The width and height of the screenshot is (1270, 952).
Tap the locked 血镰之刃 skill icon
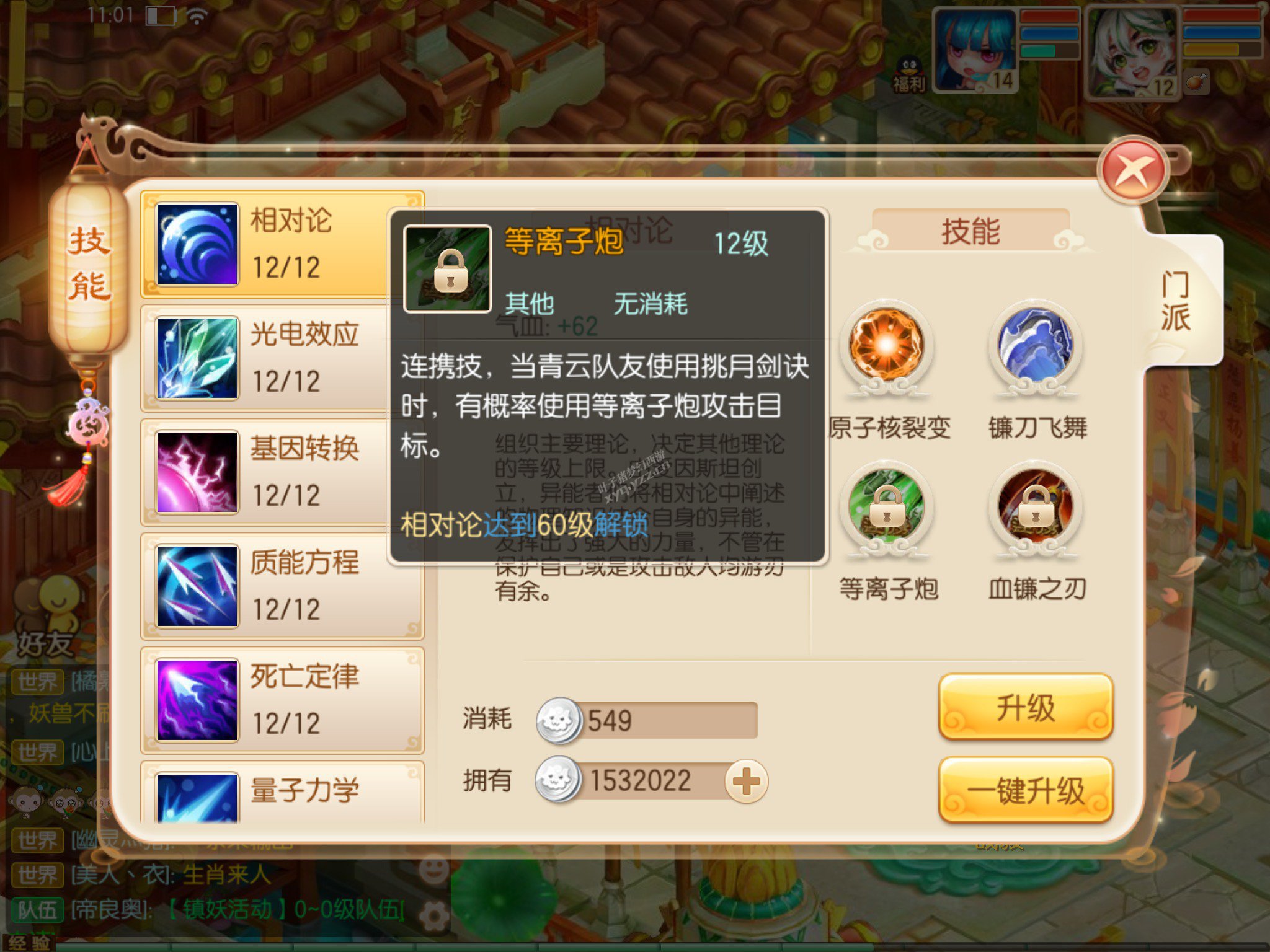[x=1036, y=507]
